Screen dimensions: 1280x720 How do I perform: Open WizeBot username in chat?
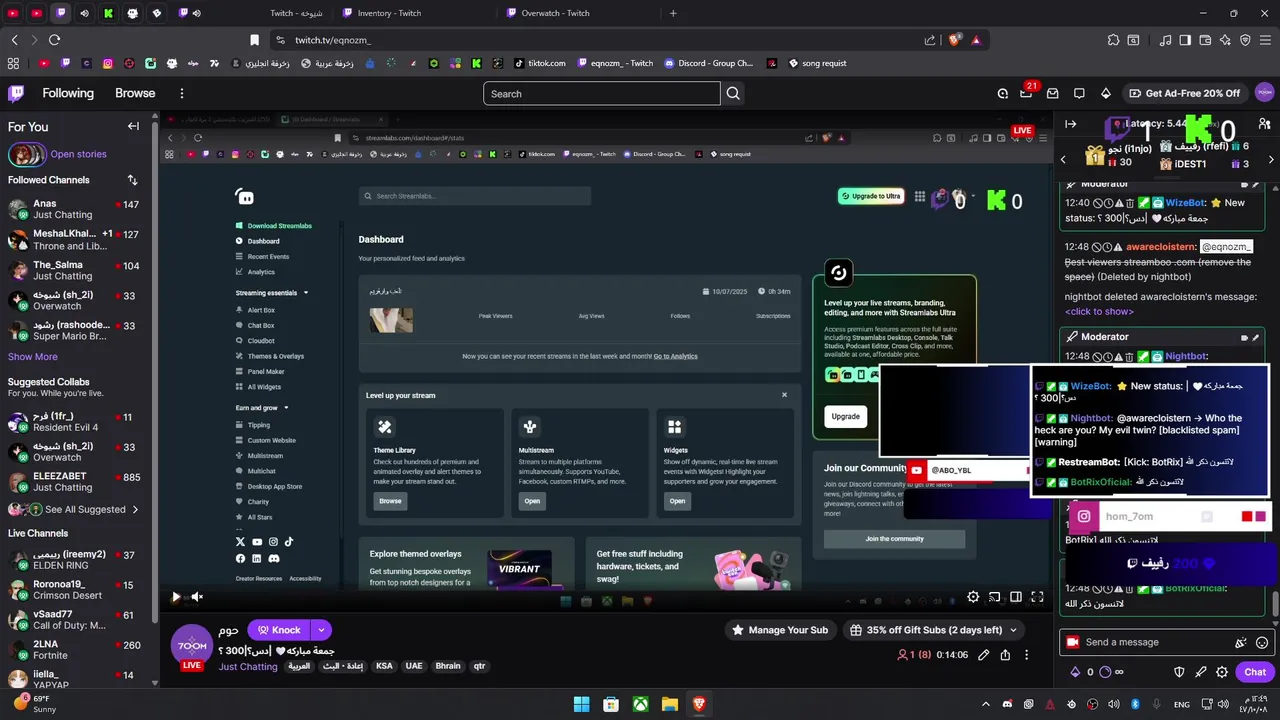pyautogui.click(x=1186, y=202)
